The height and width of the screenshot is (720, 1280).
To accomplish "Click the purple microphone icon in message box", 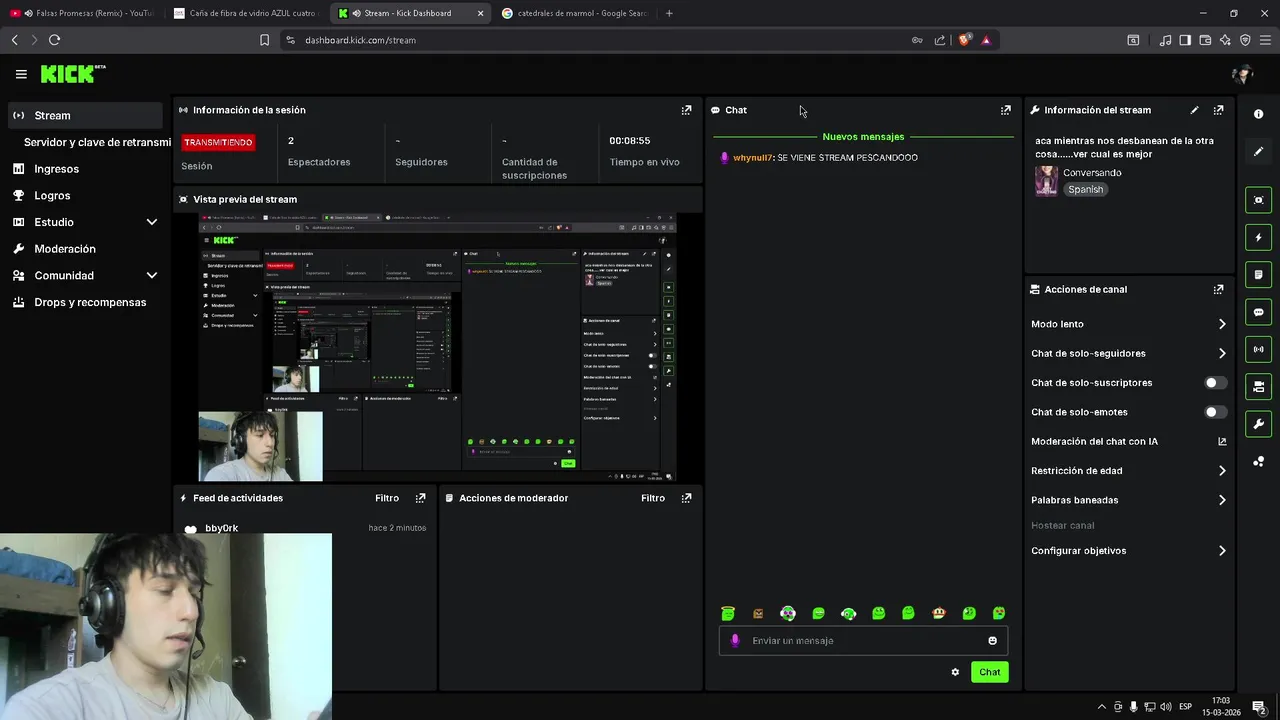I will tap(735, 641).
